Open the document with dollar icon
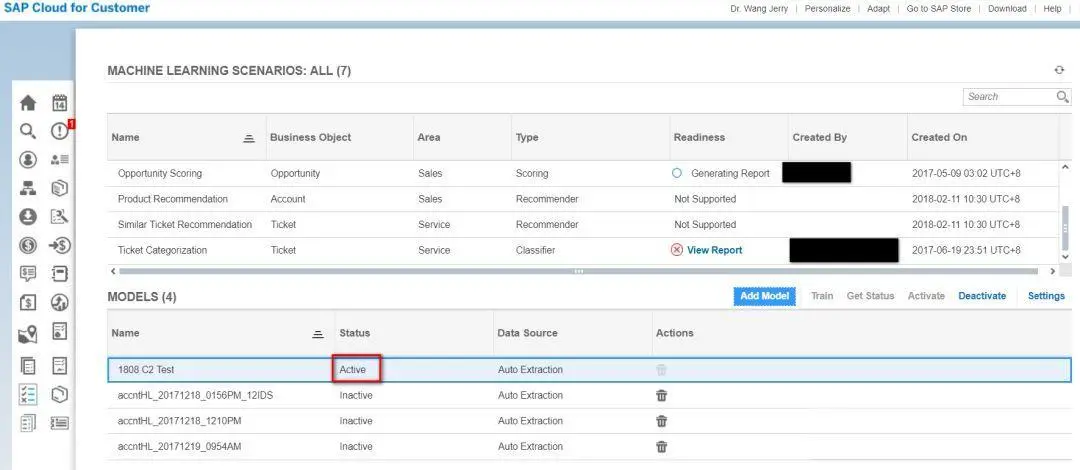 click(28, 302)
